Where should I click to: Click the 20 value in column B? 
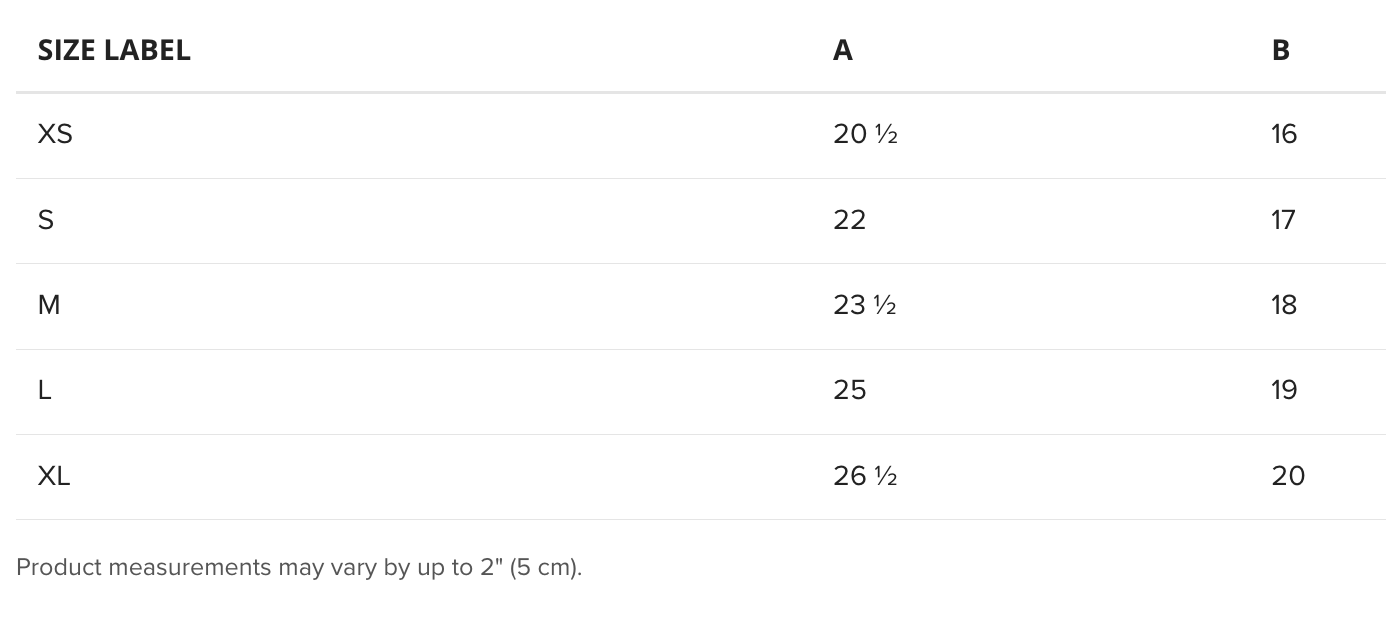pyautogui.click(x=1289, y=476)
